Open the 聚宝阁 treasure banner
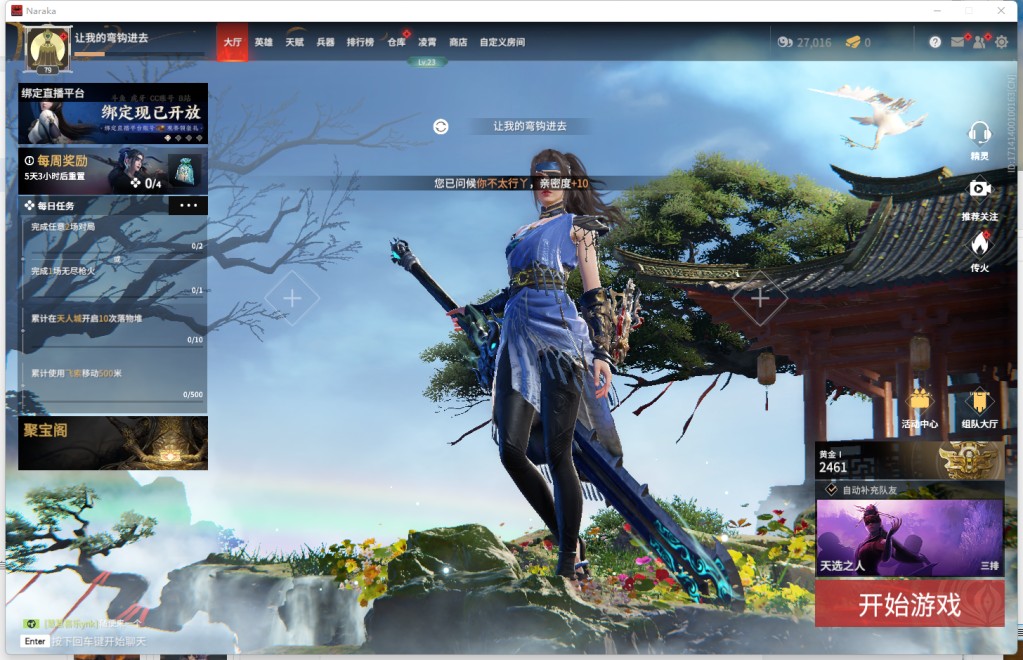This screenshot has width=1023, height=660. pos(113,443)
